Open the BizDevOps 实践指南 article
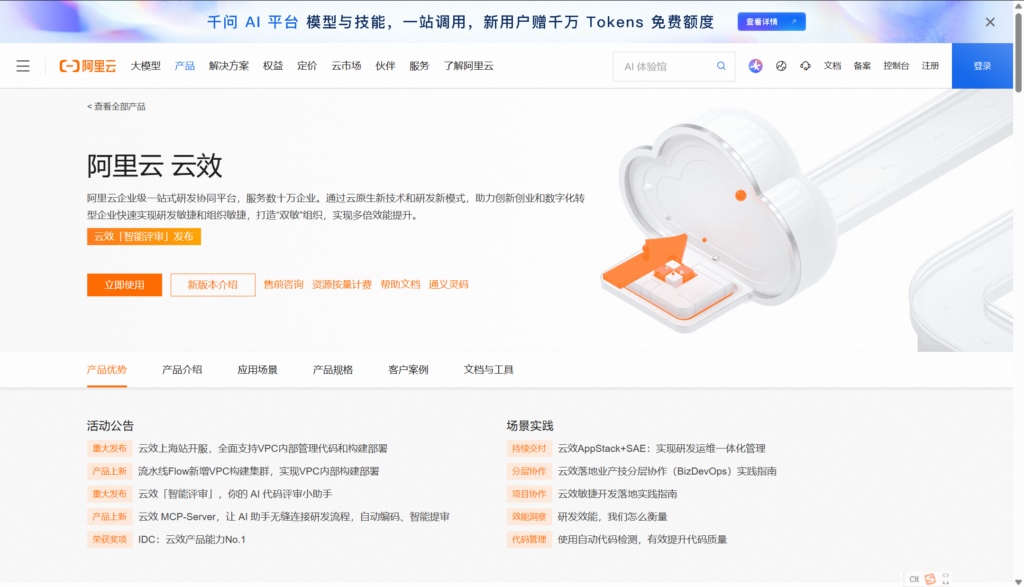1024x587 pixels. pyautogui.click(x=667, y=471)
